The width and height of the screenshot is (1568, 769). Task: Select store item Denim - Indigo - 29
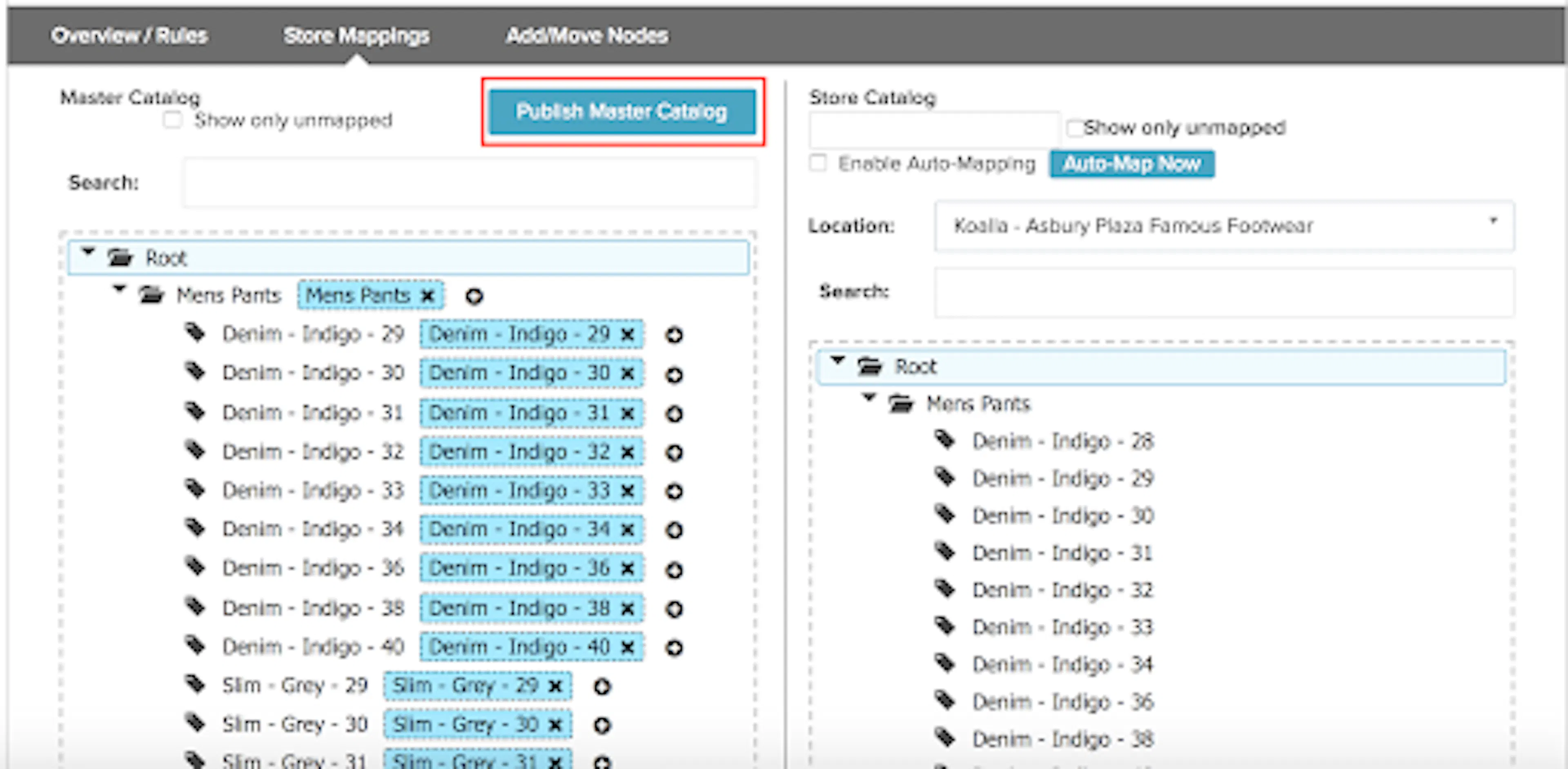[1063, 479]
